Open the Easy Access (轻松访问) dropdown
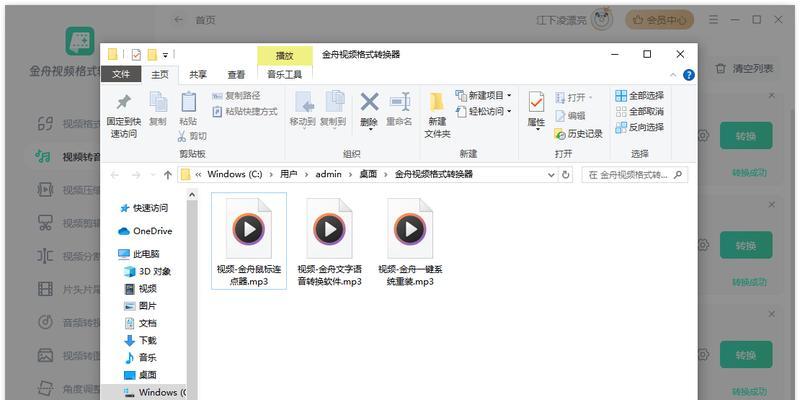800x400 pixels. (x=483, y=111)
